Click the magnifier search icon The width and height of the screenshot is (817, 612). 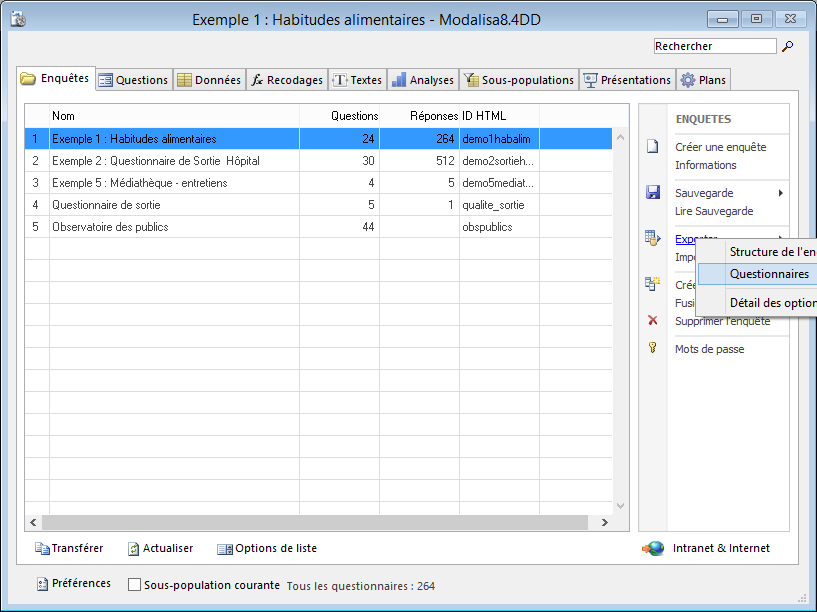point(787,46)
